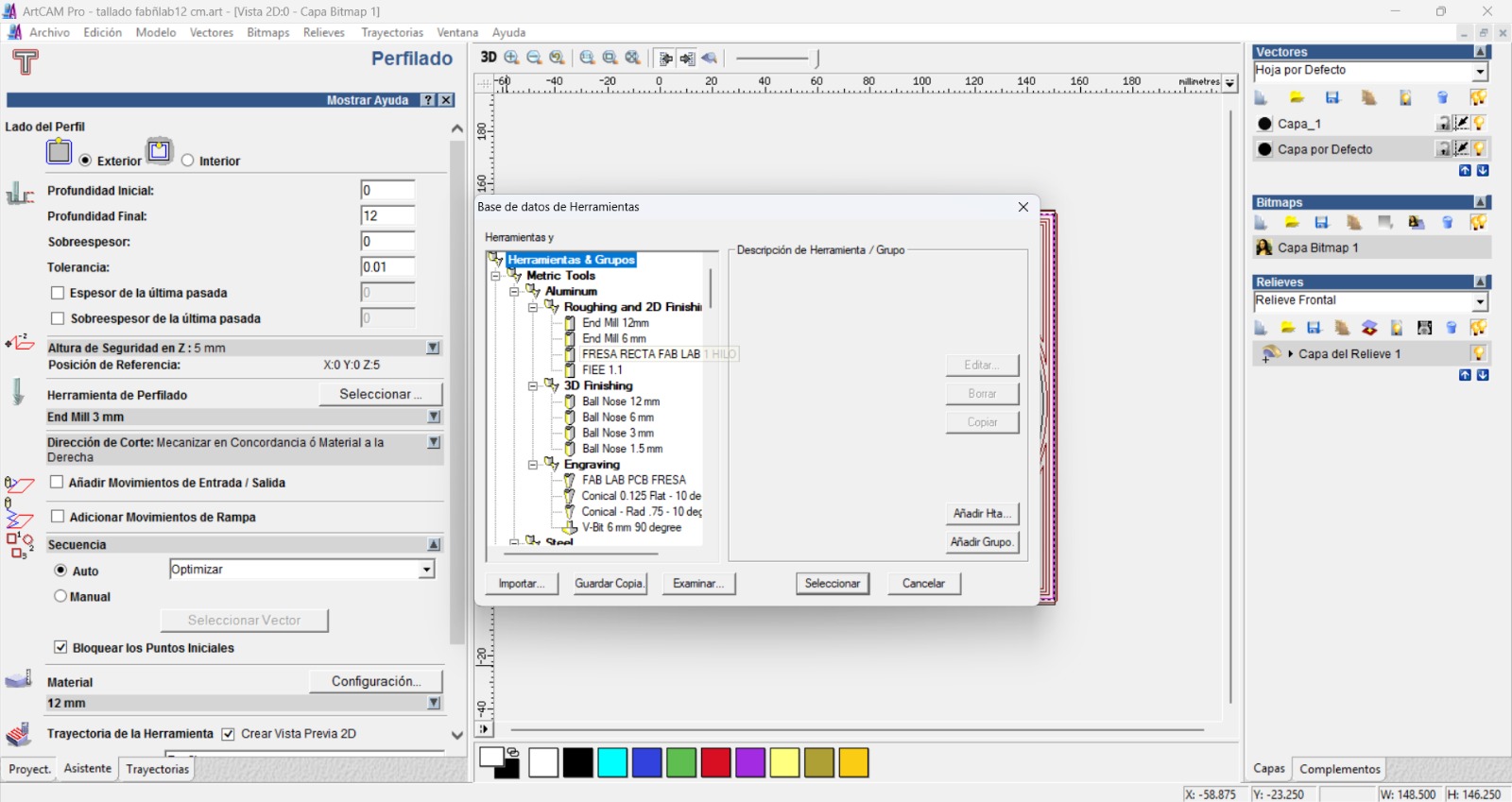Pick the cyan color swatch

tap(612, 762)
